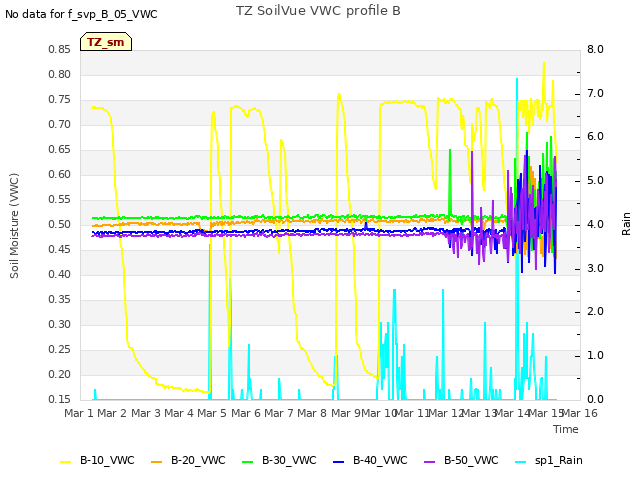Click the 5.0 rain axis value

click(x=596, y=181)
